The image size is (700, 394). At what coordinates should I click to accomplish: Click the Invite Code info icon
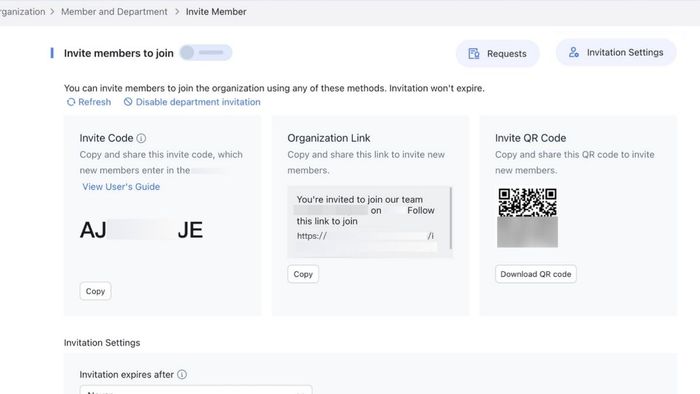[141, 138]
